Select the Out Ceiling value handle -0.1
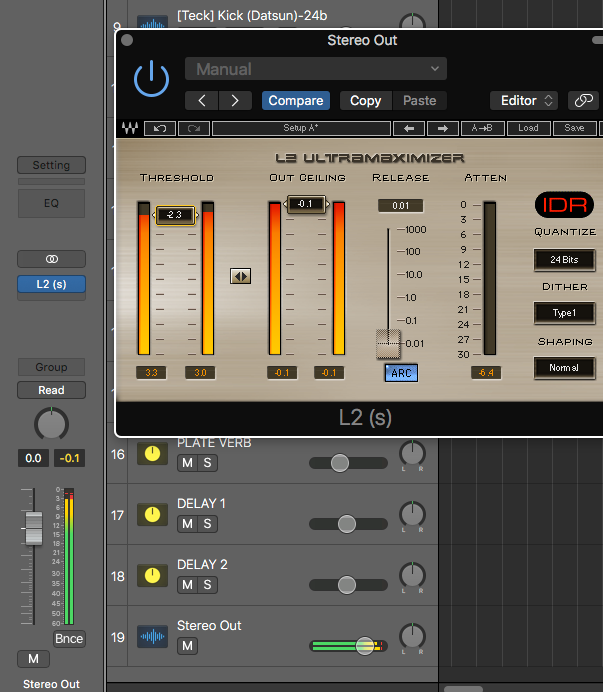The height and width of the screenshot is (692, 603). click(x=306, y=204)
